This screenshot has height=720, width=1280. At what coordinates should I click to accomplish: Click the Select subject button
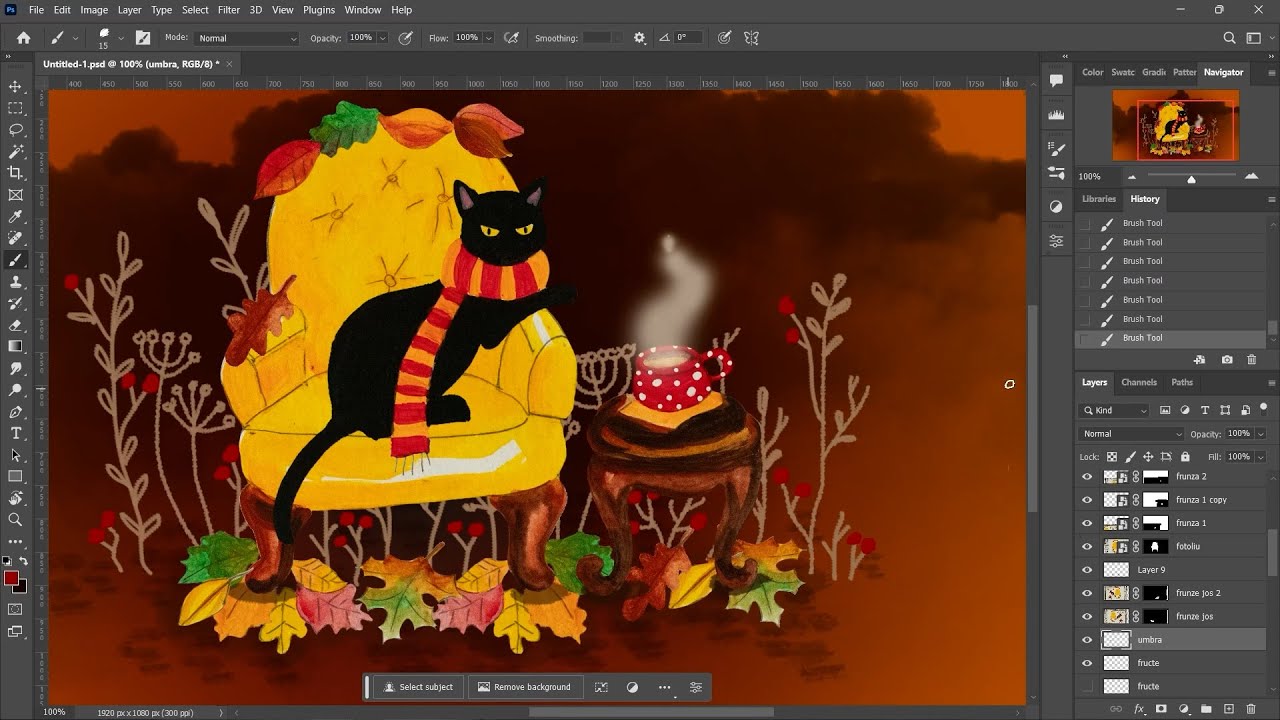(x=418, y=687)
